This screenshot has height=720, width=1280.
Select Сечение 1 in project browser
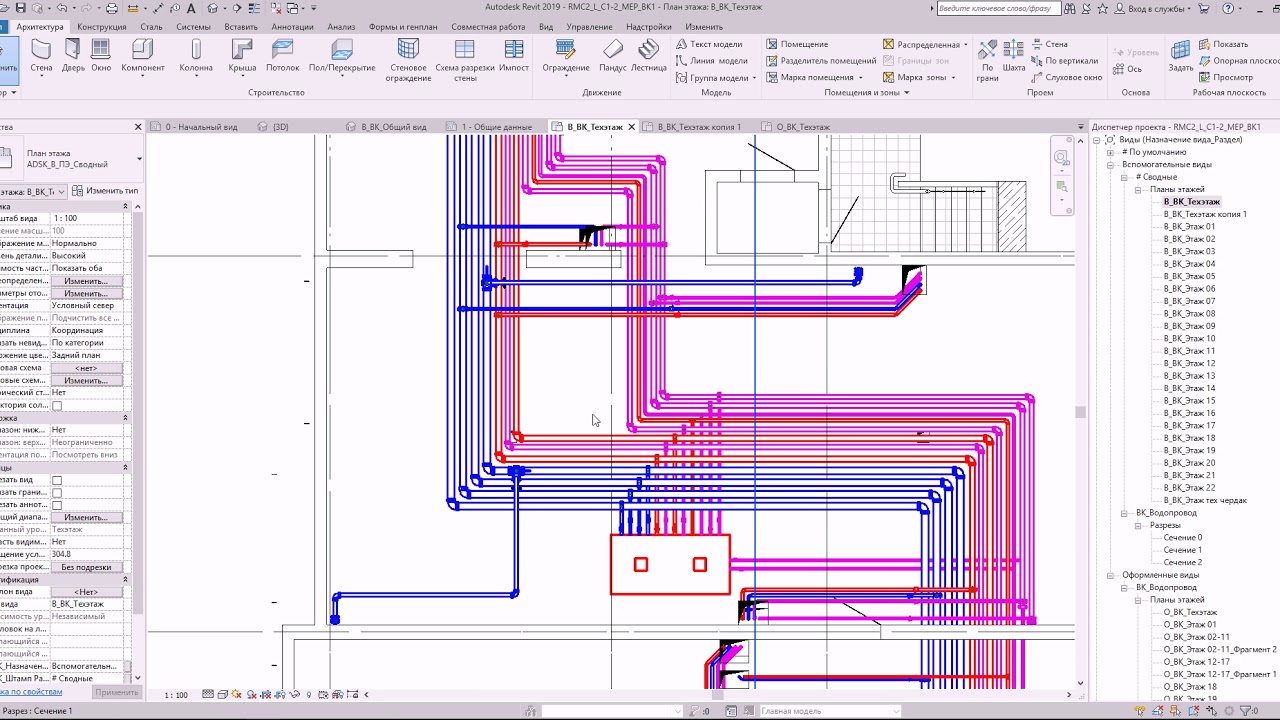click(1183, 550)
